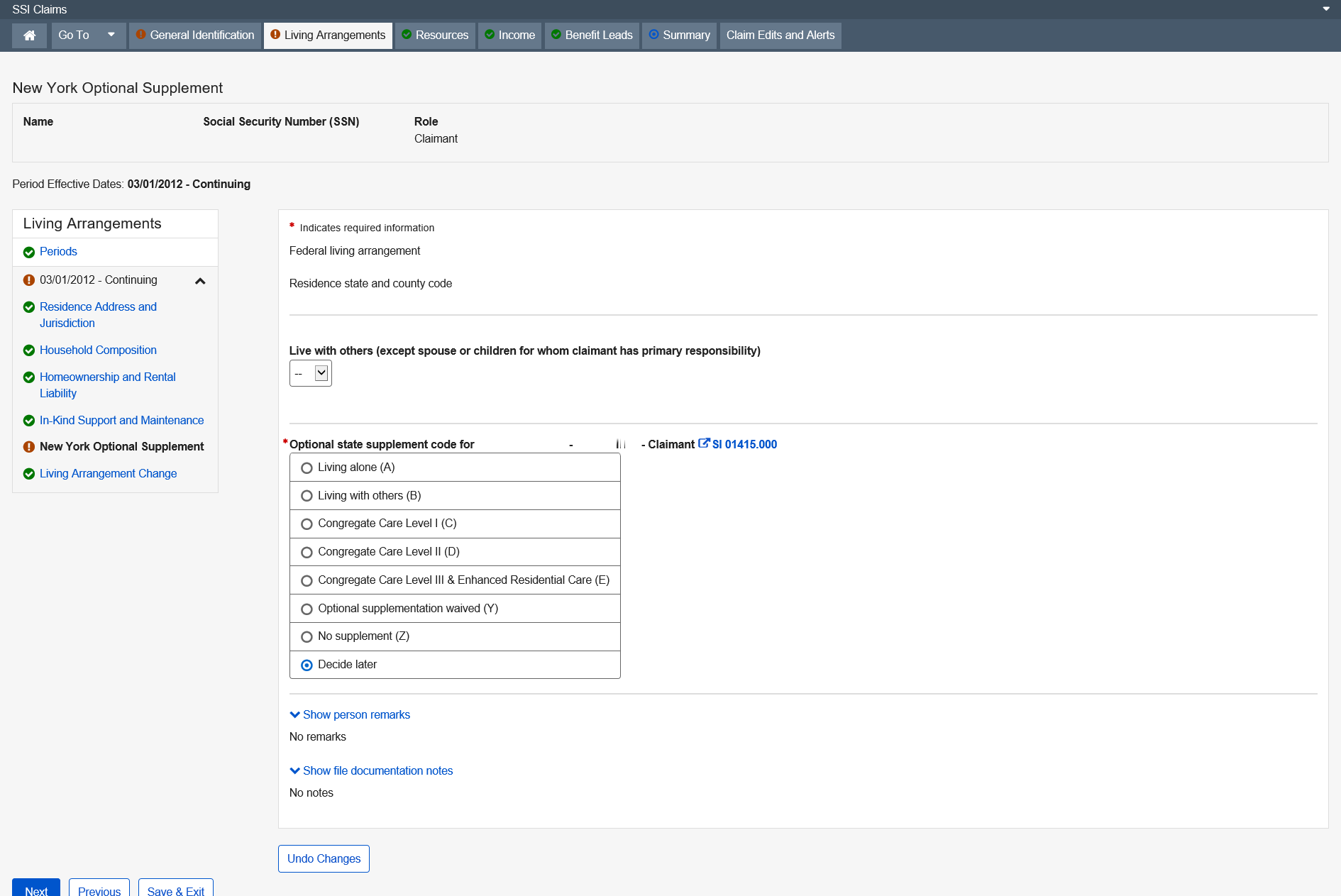Switch to the Income tab
1341x896 pixels.
[x=509, y=35]
